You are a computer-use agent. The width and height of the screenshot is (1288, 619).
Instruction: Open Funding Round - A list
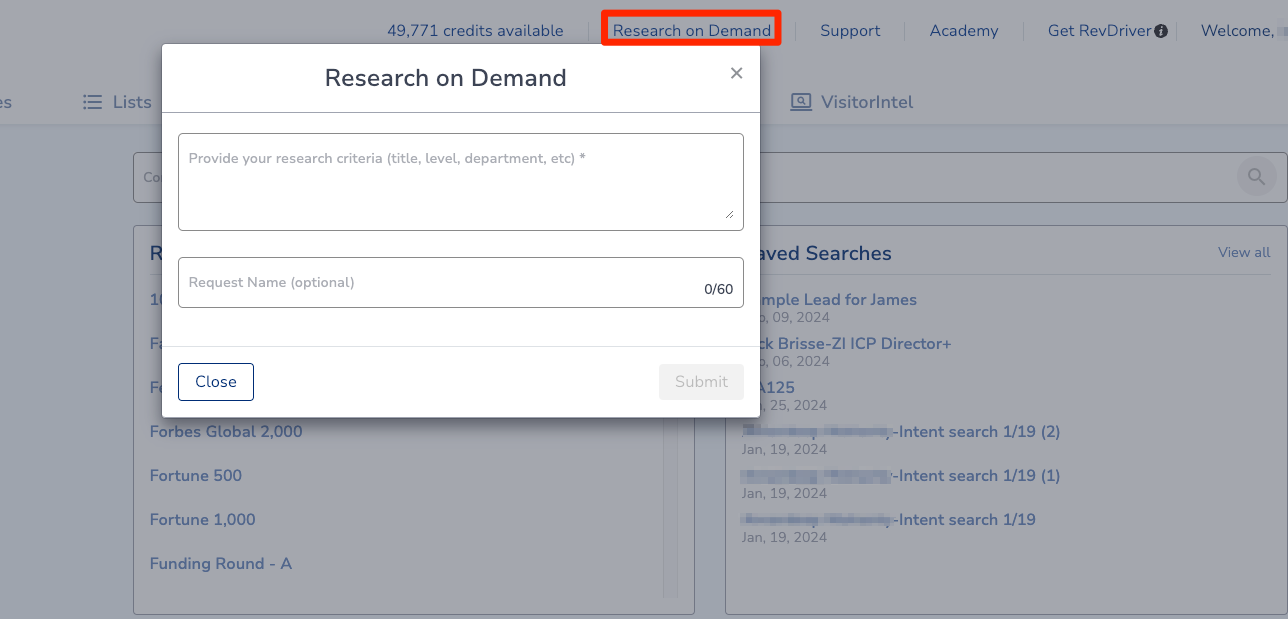221,564
